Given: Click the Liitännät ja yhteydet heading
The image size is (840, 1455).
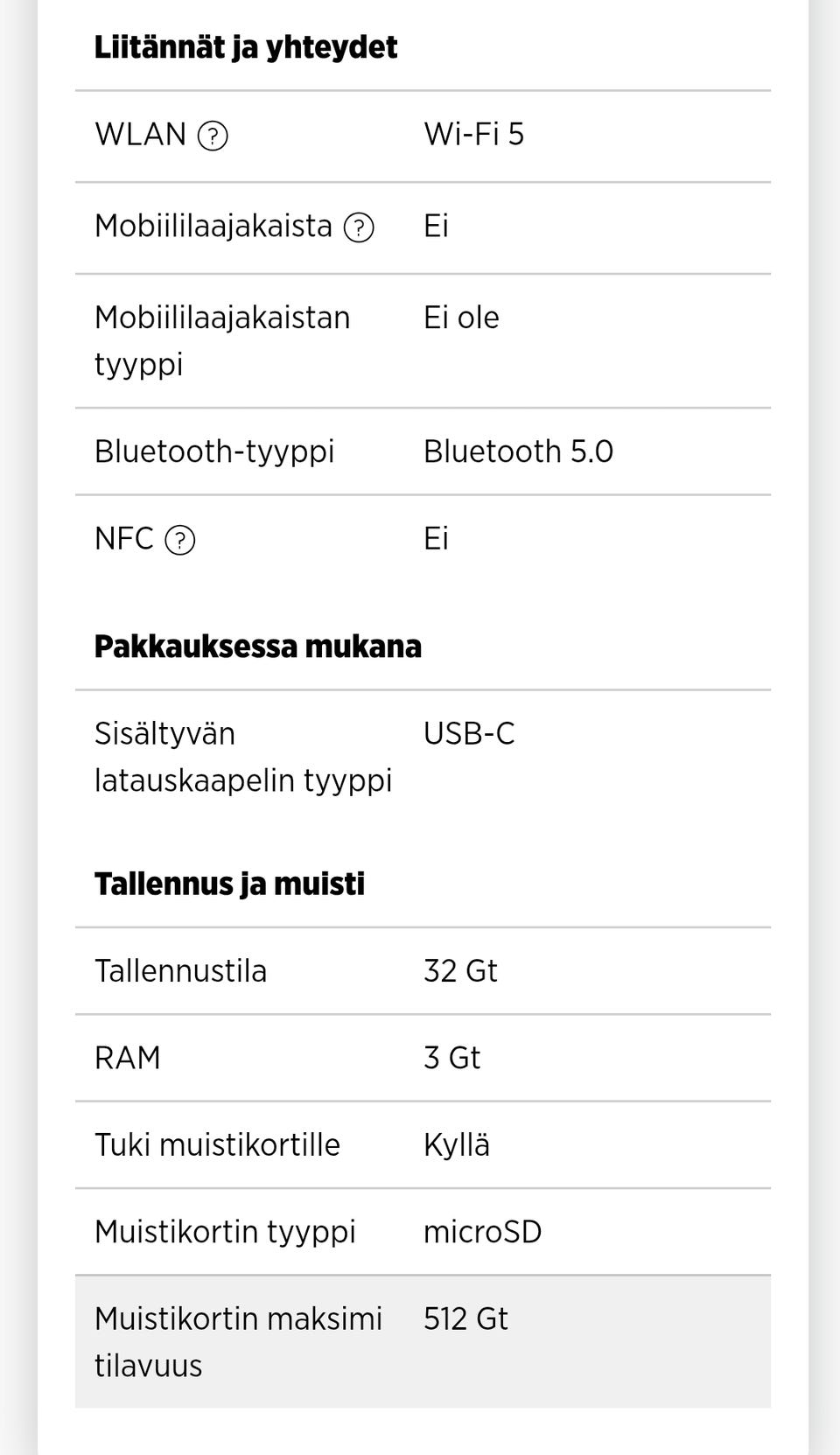Looking at the screenshot, I should (x=246, y=47).
